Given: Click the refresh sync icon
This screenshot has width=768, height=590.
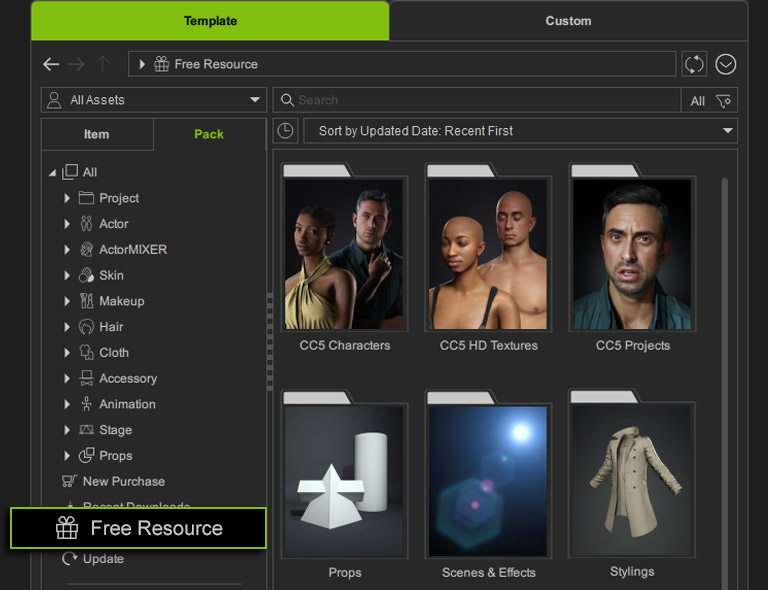Looking at the screenshot, I should (x=694, y=64).
